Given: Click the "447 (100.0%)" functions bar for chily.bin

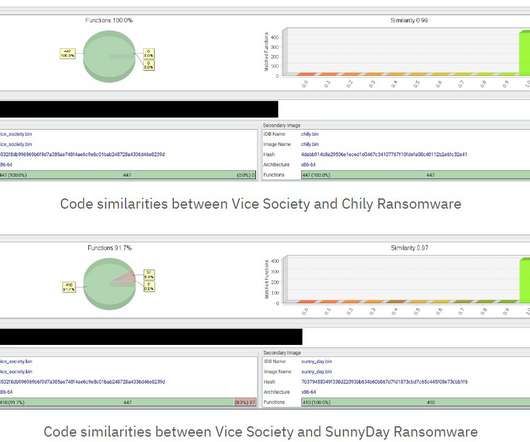Looking at the screenshot, I should (x=415, y=175).
